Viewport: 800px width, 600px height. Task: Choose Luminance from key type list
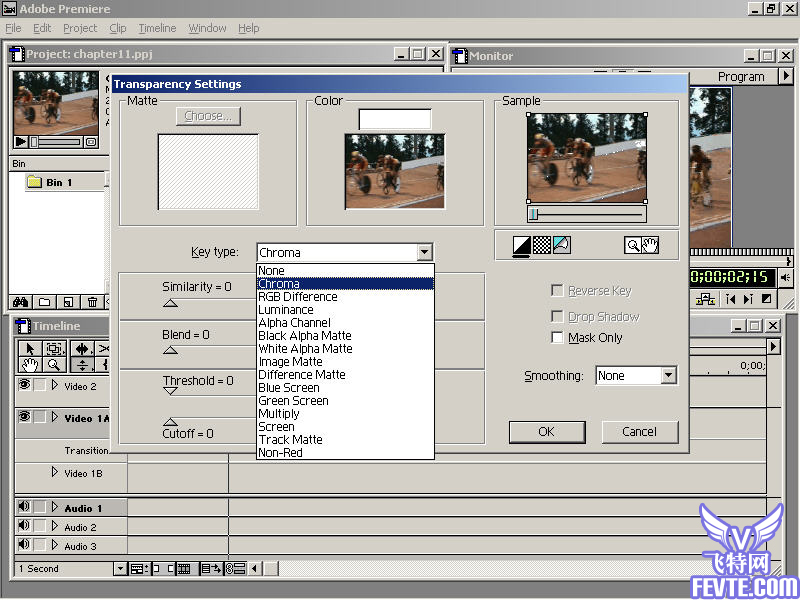click(x=345, y=310)
